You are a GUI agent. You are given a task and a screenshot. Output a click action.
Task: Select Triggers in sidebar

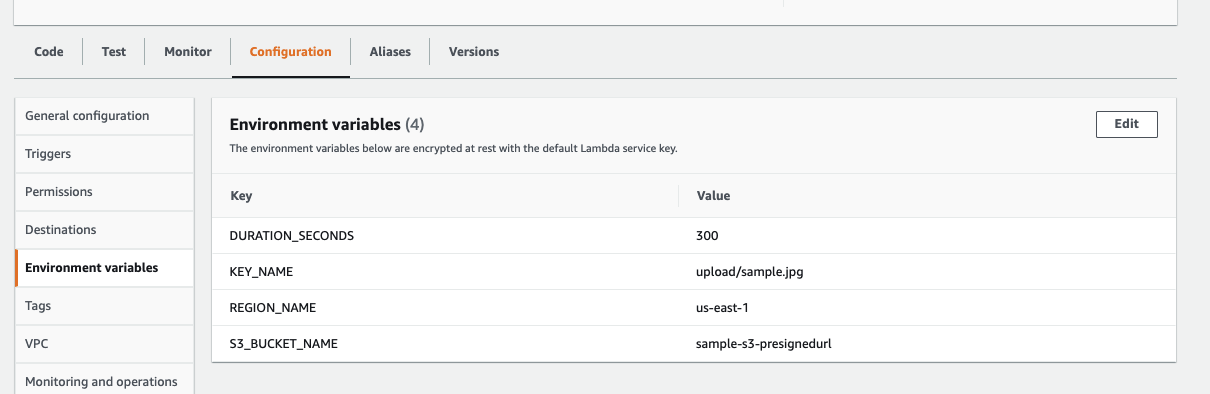tap(104, 154)
